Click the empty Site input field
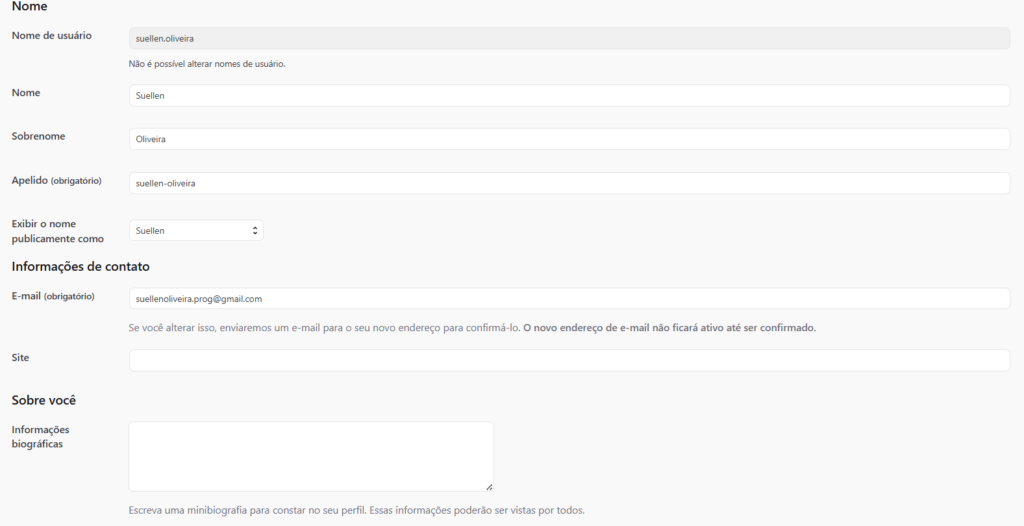The image size is (1024, 526). (569, 360)
